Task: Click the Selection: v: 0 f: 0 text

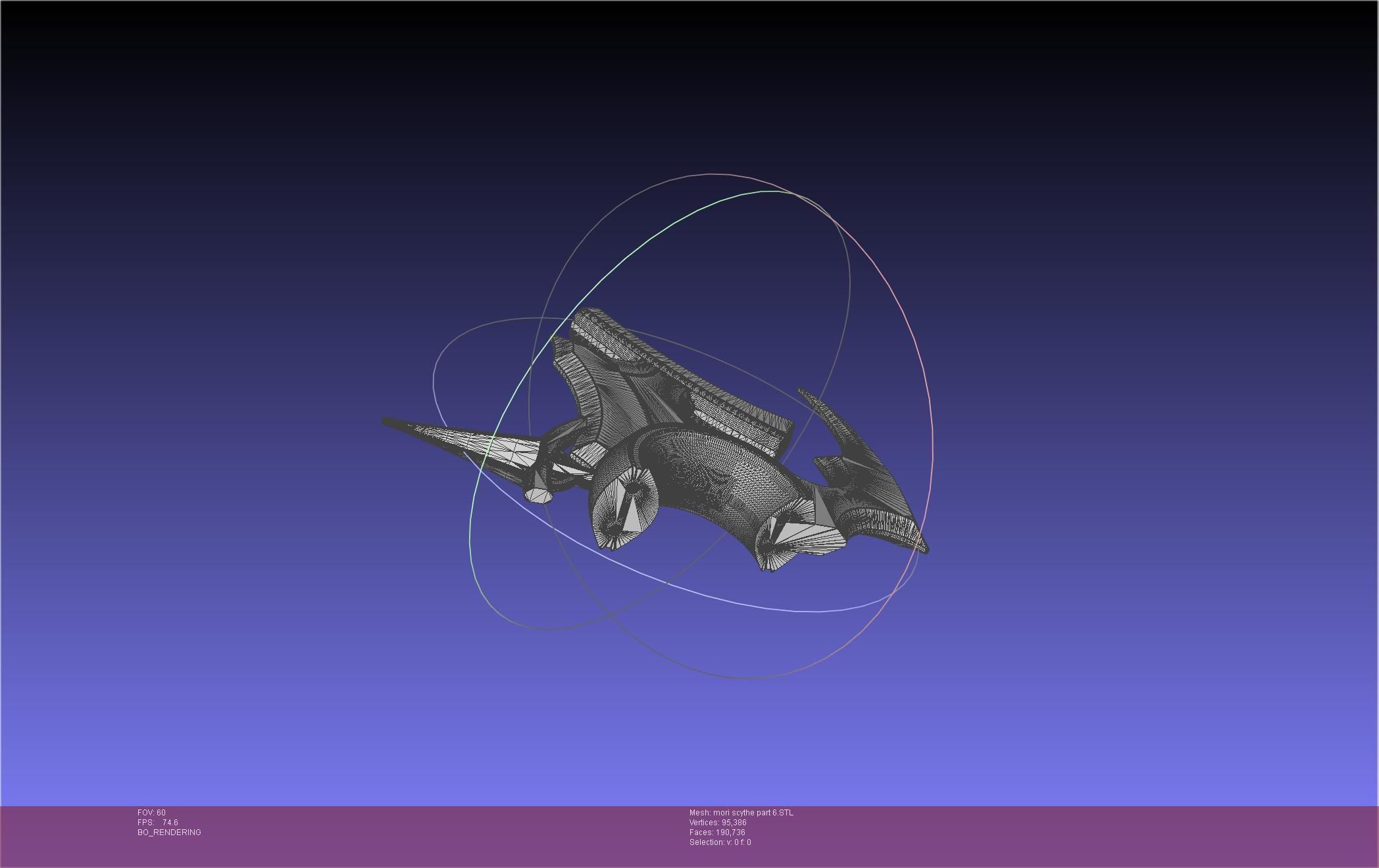Action: pyautogui.click(x=720, y=842)
